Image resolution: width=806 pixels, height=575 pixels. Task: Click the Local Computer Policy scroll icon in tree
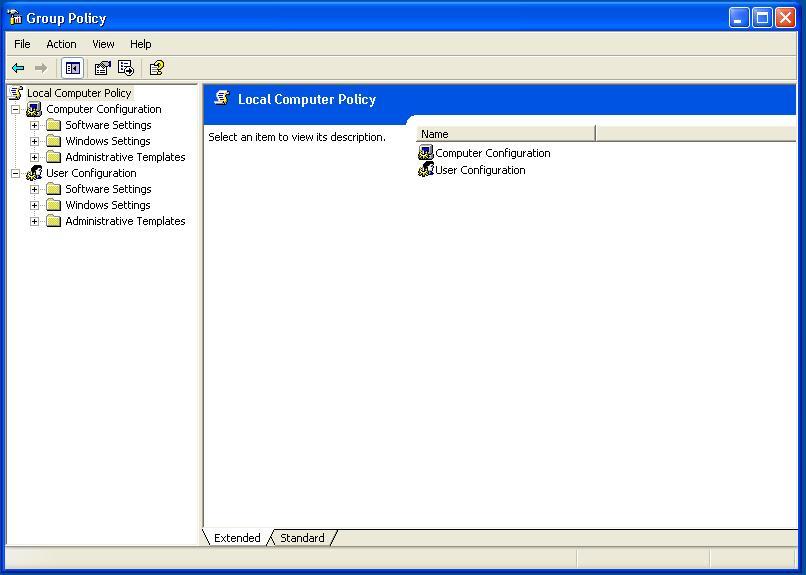pyautogui.click(x=16, y=92)
